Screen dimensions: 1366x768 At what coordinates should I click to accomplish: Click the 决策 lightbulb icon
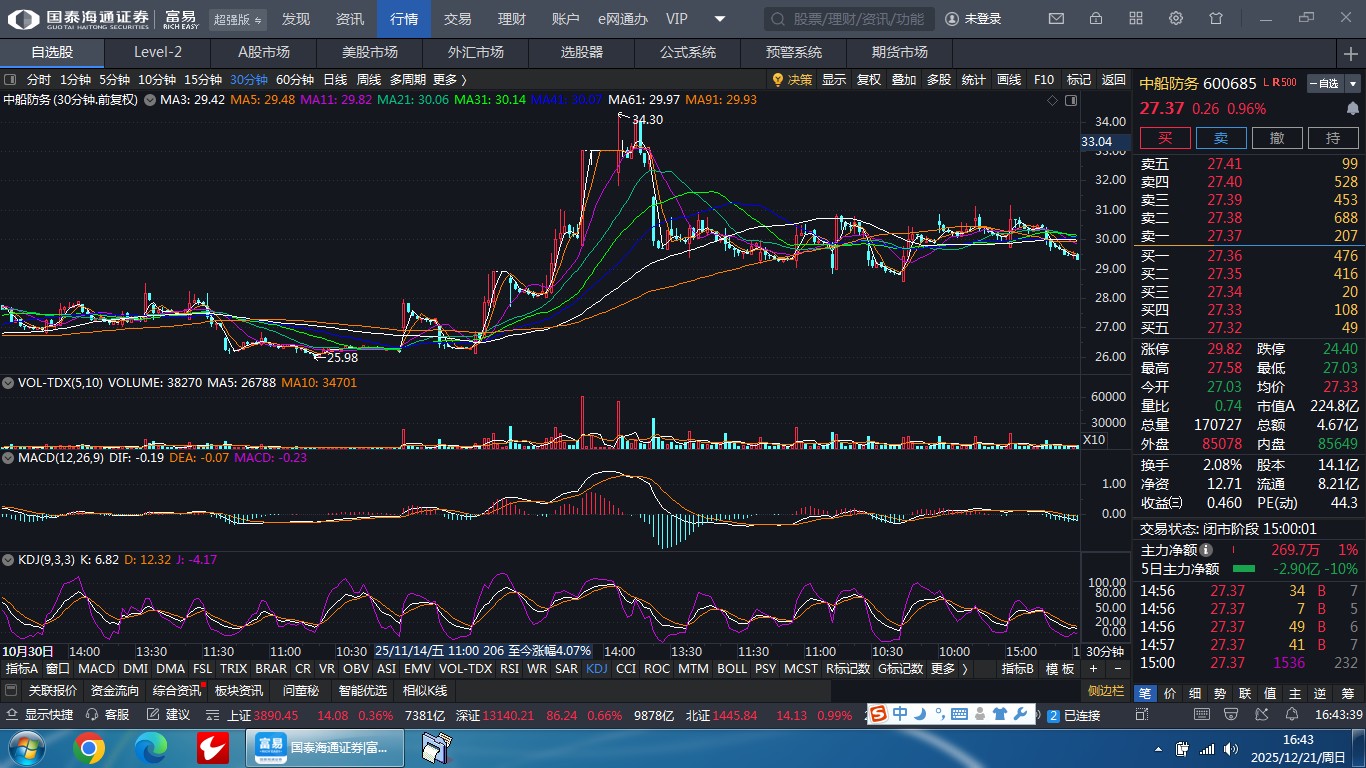(777, 80)
